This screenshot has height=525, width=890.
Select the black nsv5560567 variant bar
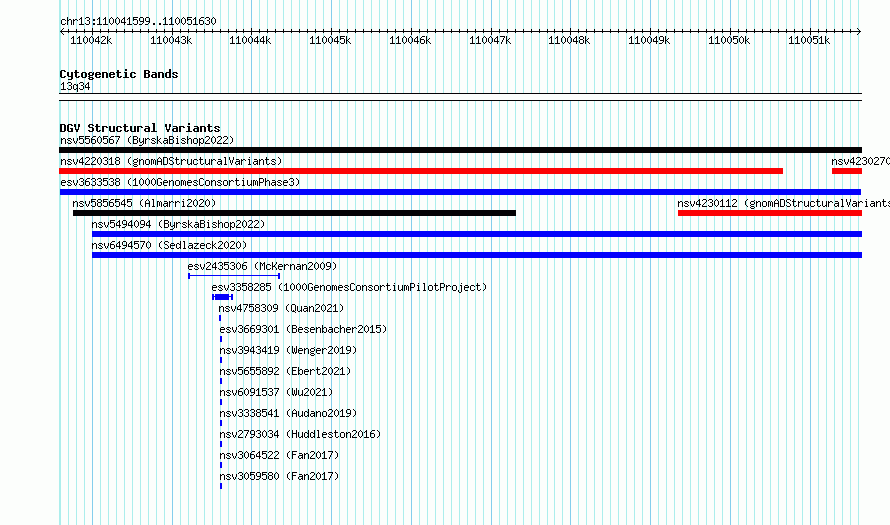460,150
